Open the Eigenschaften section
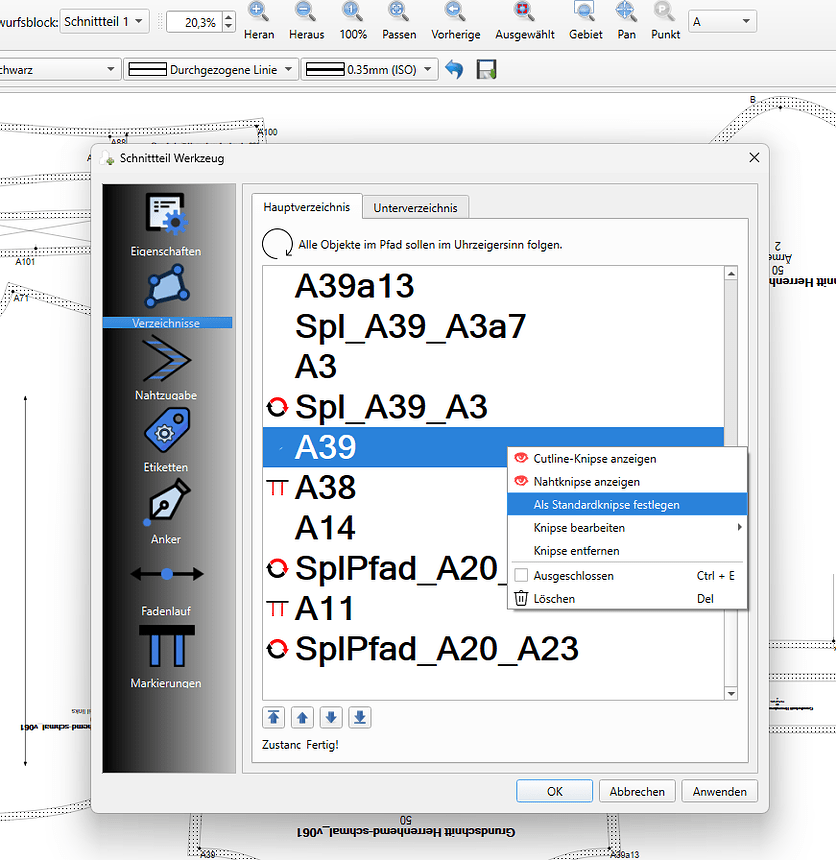836x860 pixels. [166, 225]
